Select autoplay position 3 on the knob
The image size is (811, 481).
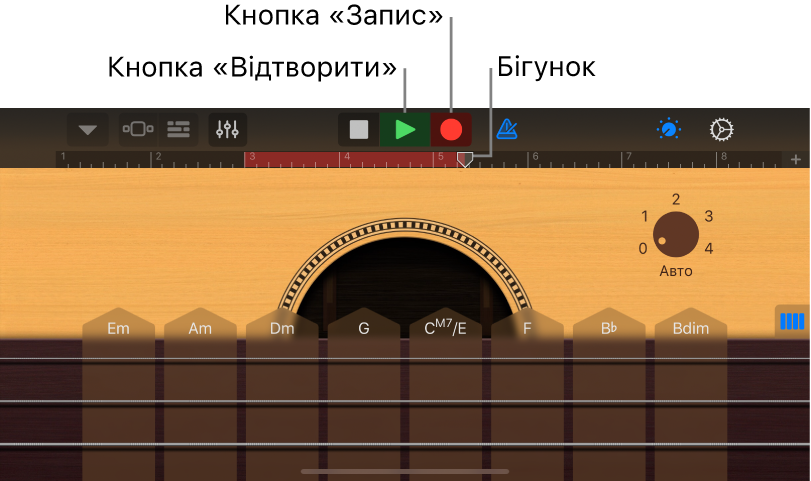[x=709, y=216]
